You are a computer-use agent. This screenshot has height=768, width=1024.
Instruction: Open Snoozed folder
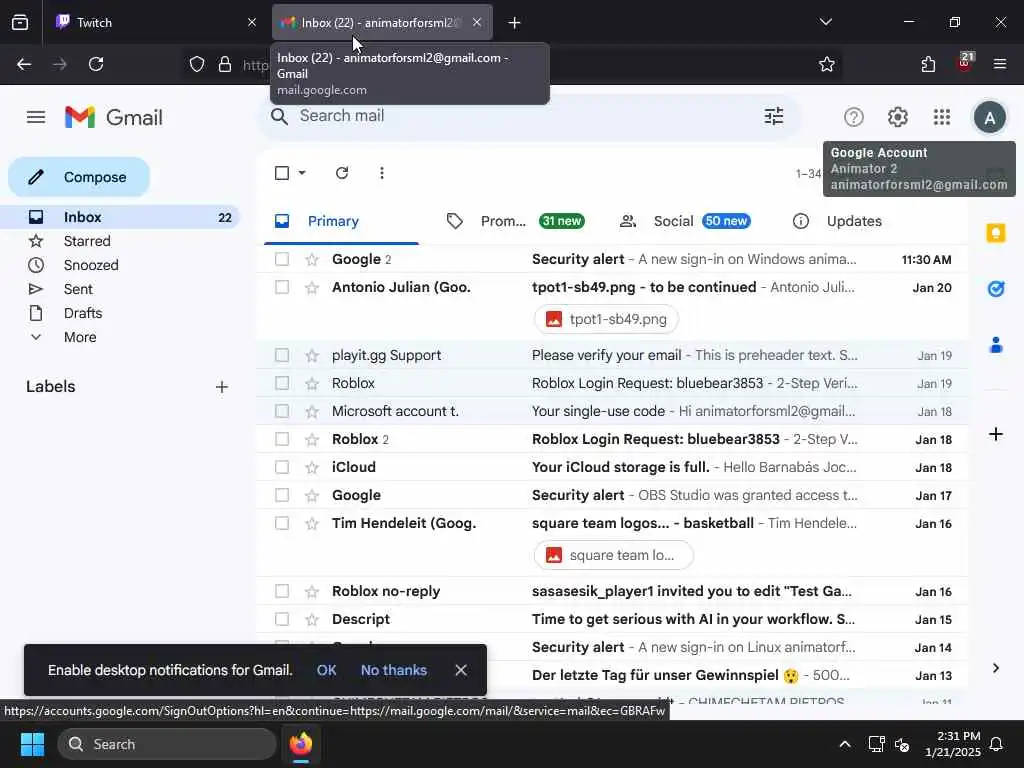[91, 266]
